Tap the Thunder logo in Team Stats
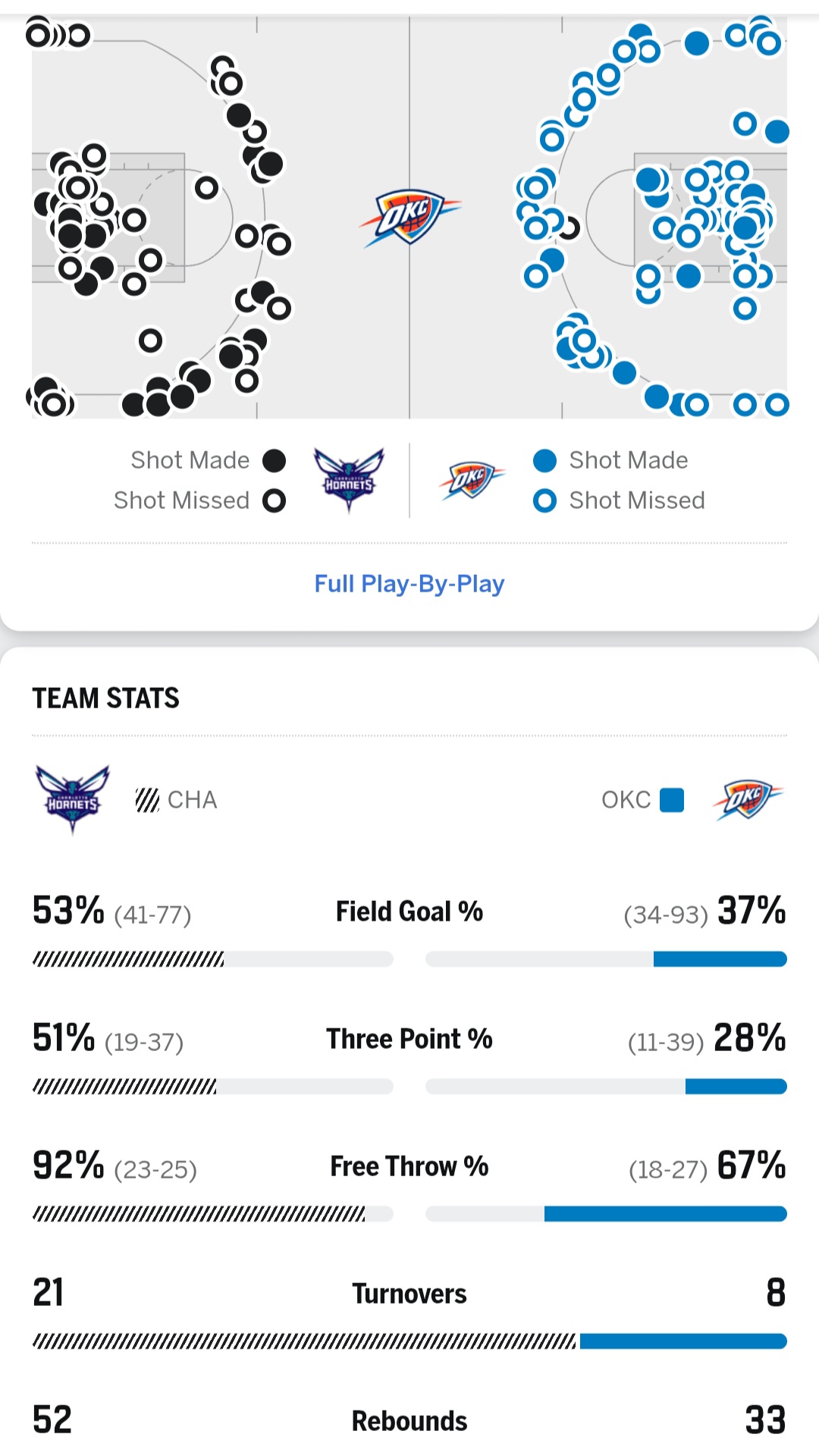 [747, 799]
